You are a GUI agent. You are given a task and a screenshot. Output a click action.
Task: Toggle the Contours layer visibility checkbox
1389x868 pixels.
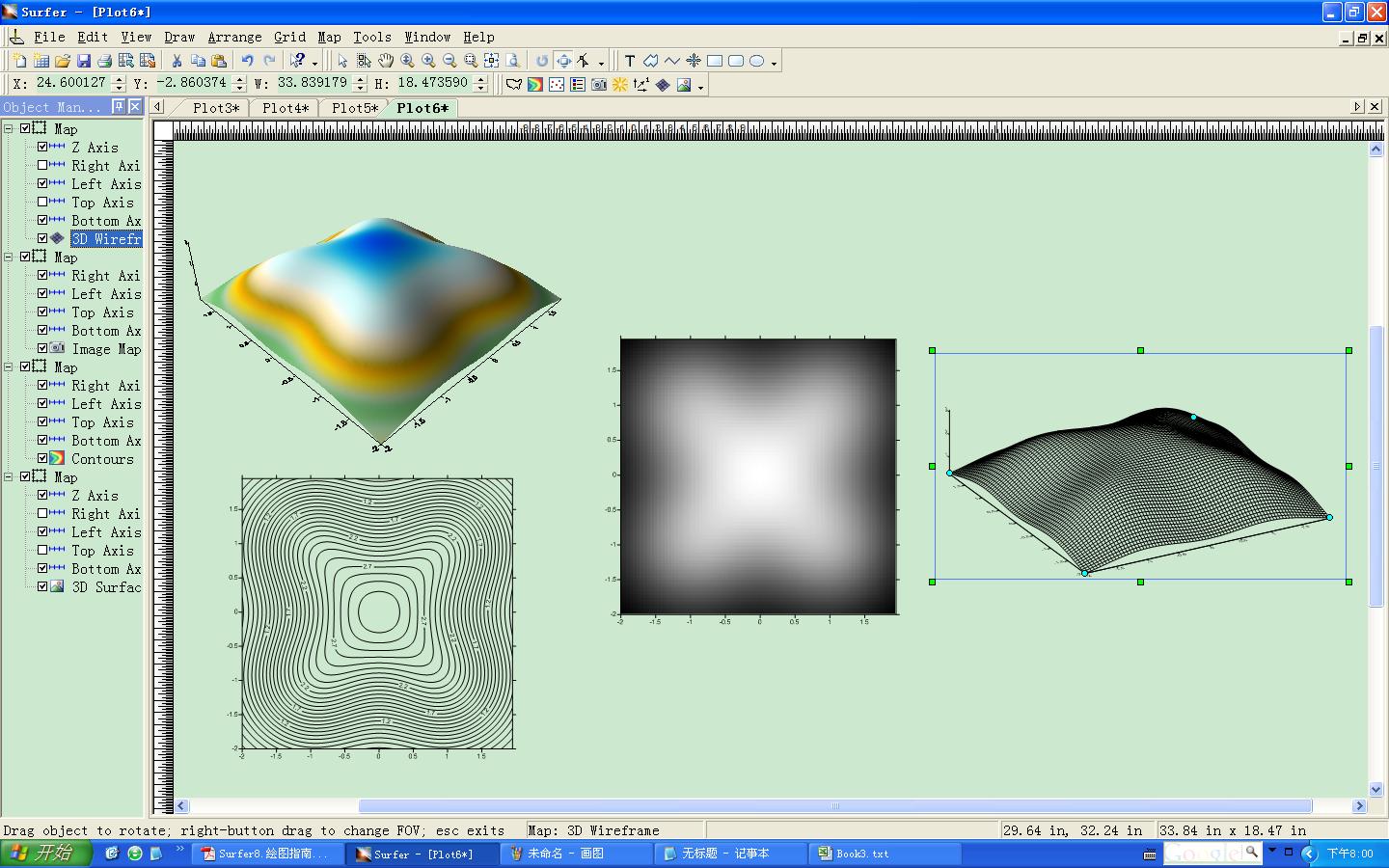click(42, 458)
